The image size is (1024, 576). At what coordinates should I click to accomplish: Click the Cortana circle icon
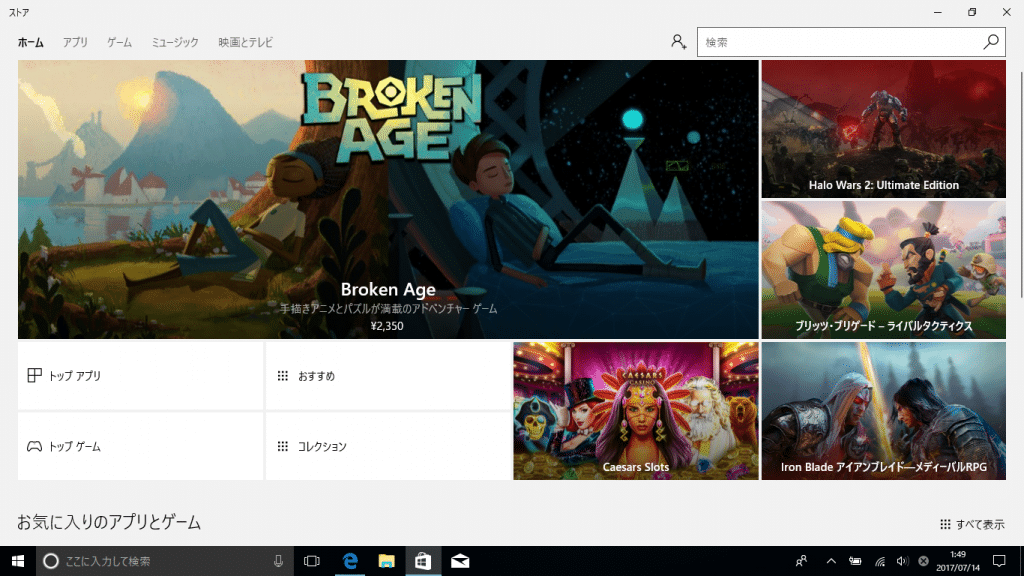50,561
